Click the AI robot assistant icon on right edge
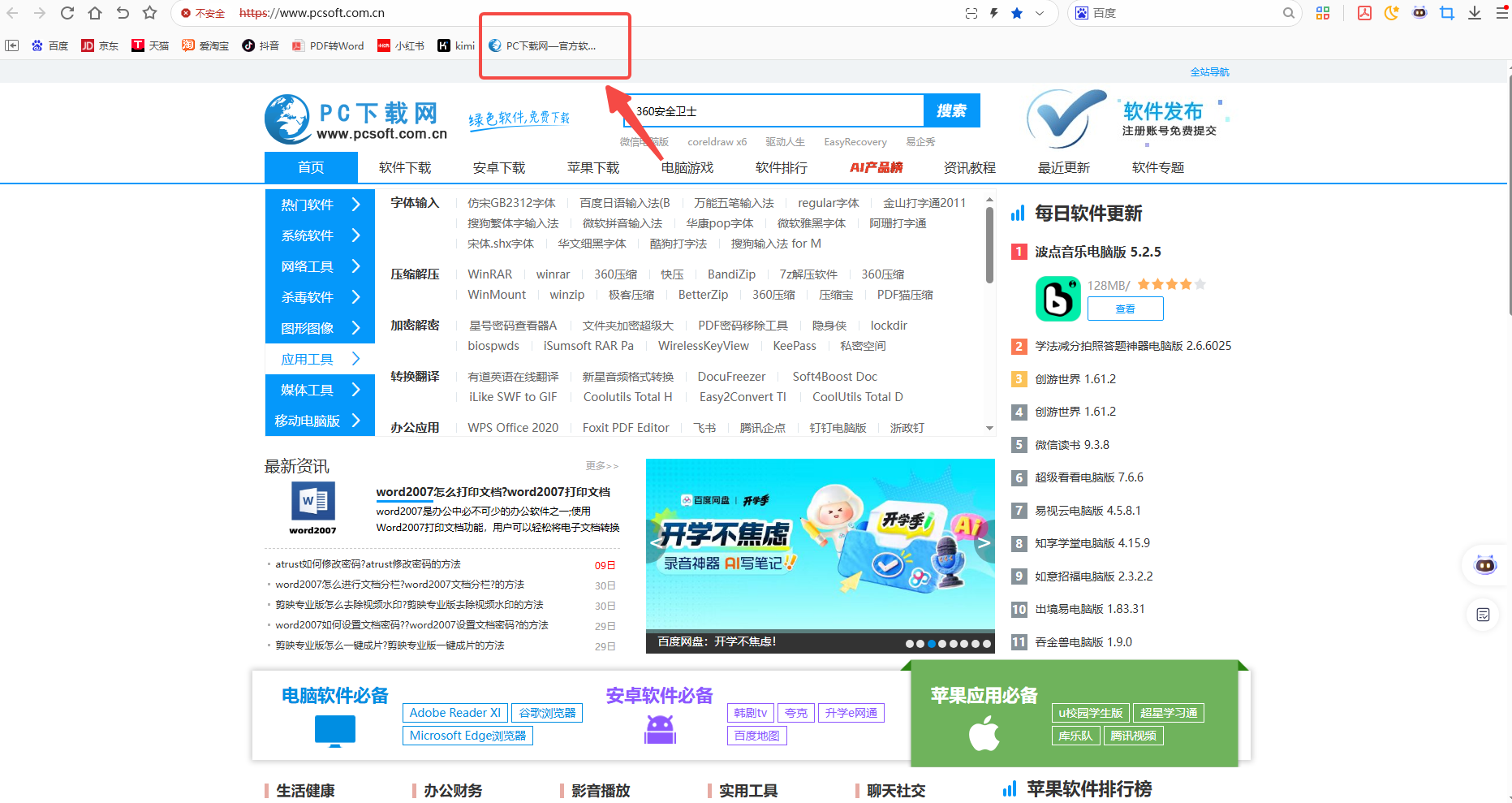 point(1484,564)
